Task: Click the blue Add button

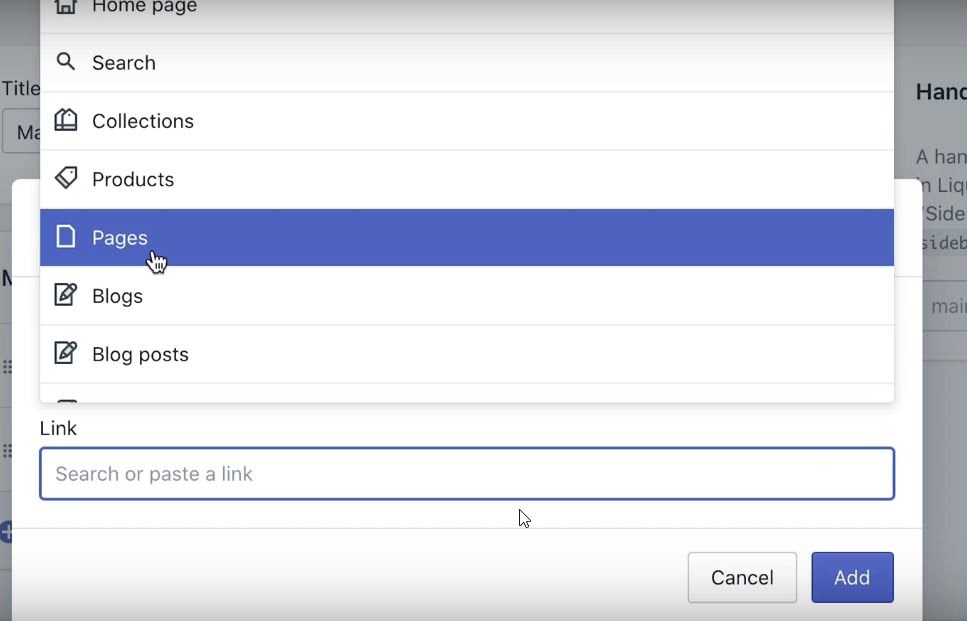Action: coord(852,577)
